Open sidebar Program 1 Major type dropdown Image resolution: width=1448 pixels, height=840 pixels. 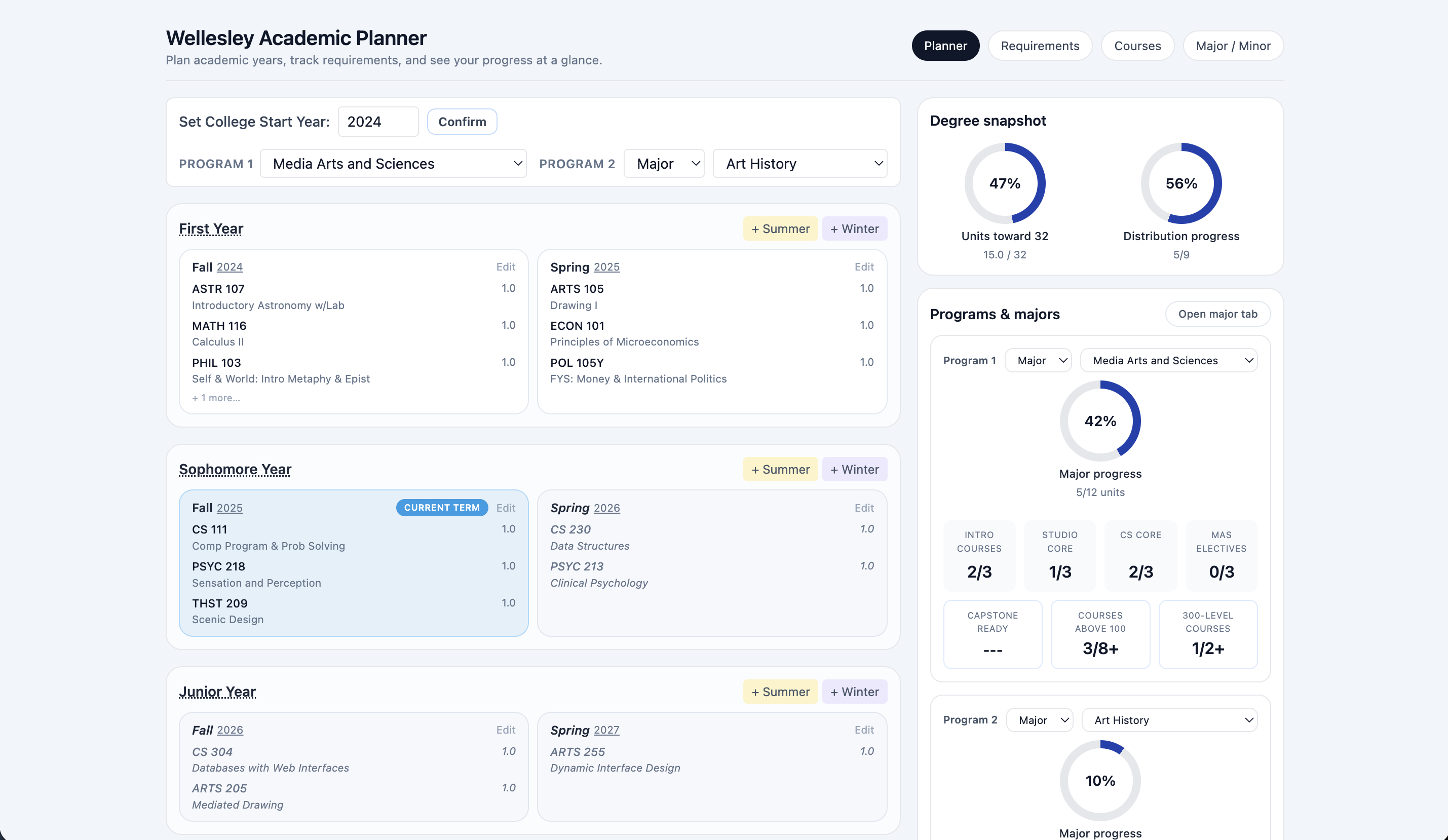pos(1038,361)
